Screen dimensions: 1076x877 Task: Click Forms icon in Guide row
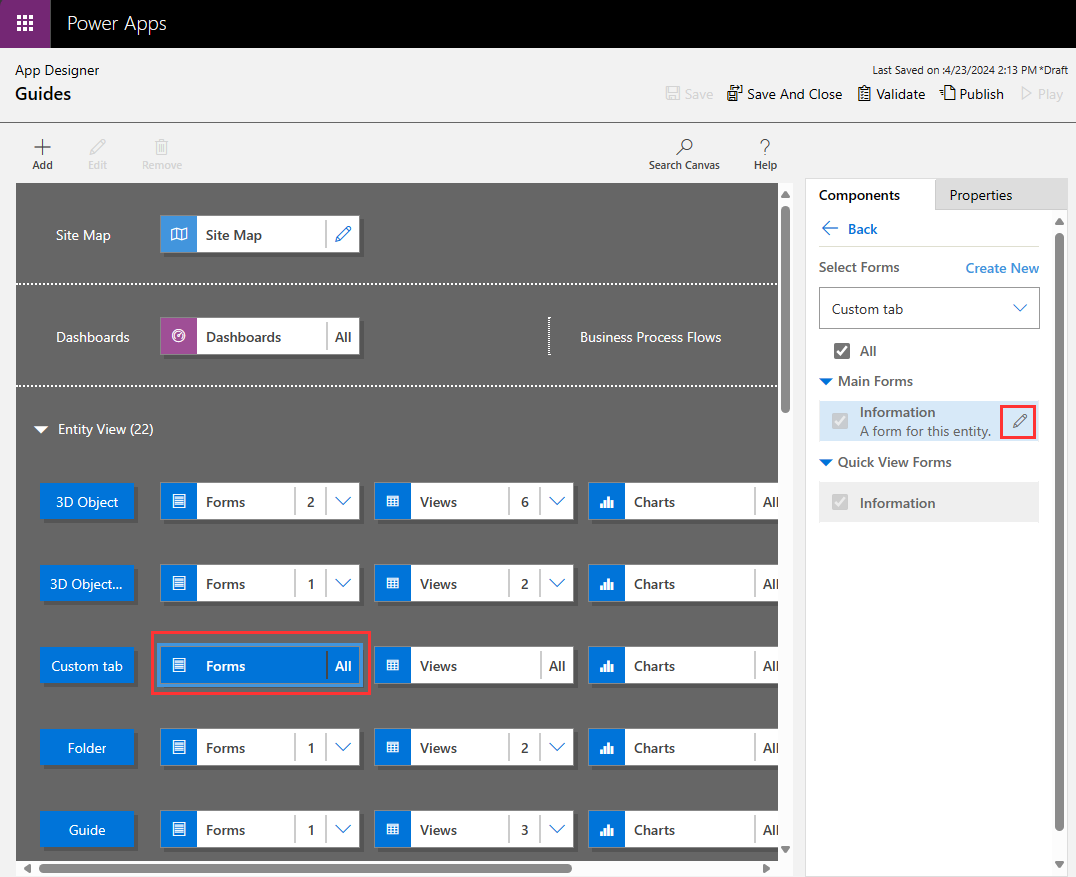pos(179,828)
